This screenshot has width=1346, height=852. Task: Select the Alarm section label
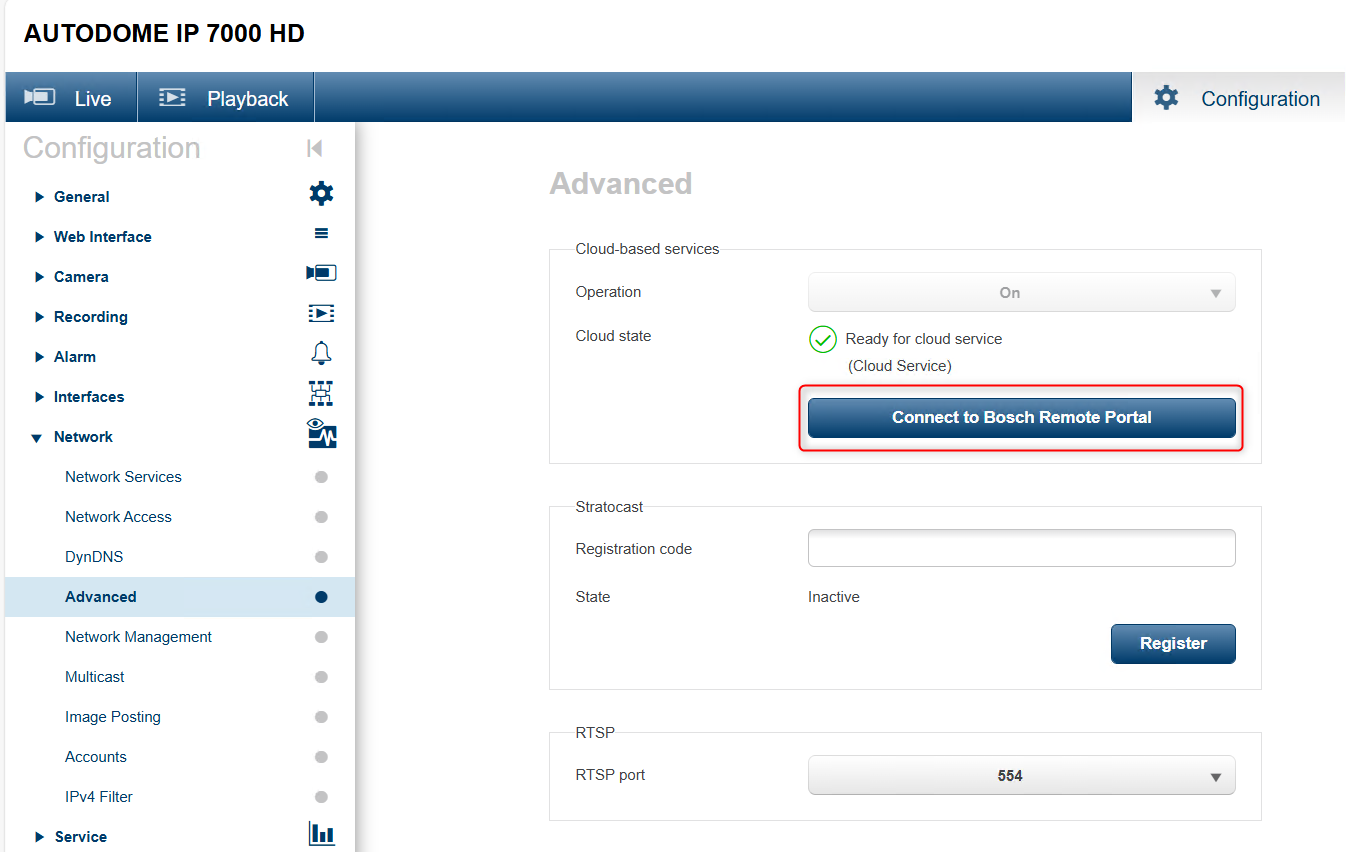[75, 357]
